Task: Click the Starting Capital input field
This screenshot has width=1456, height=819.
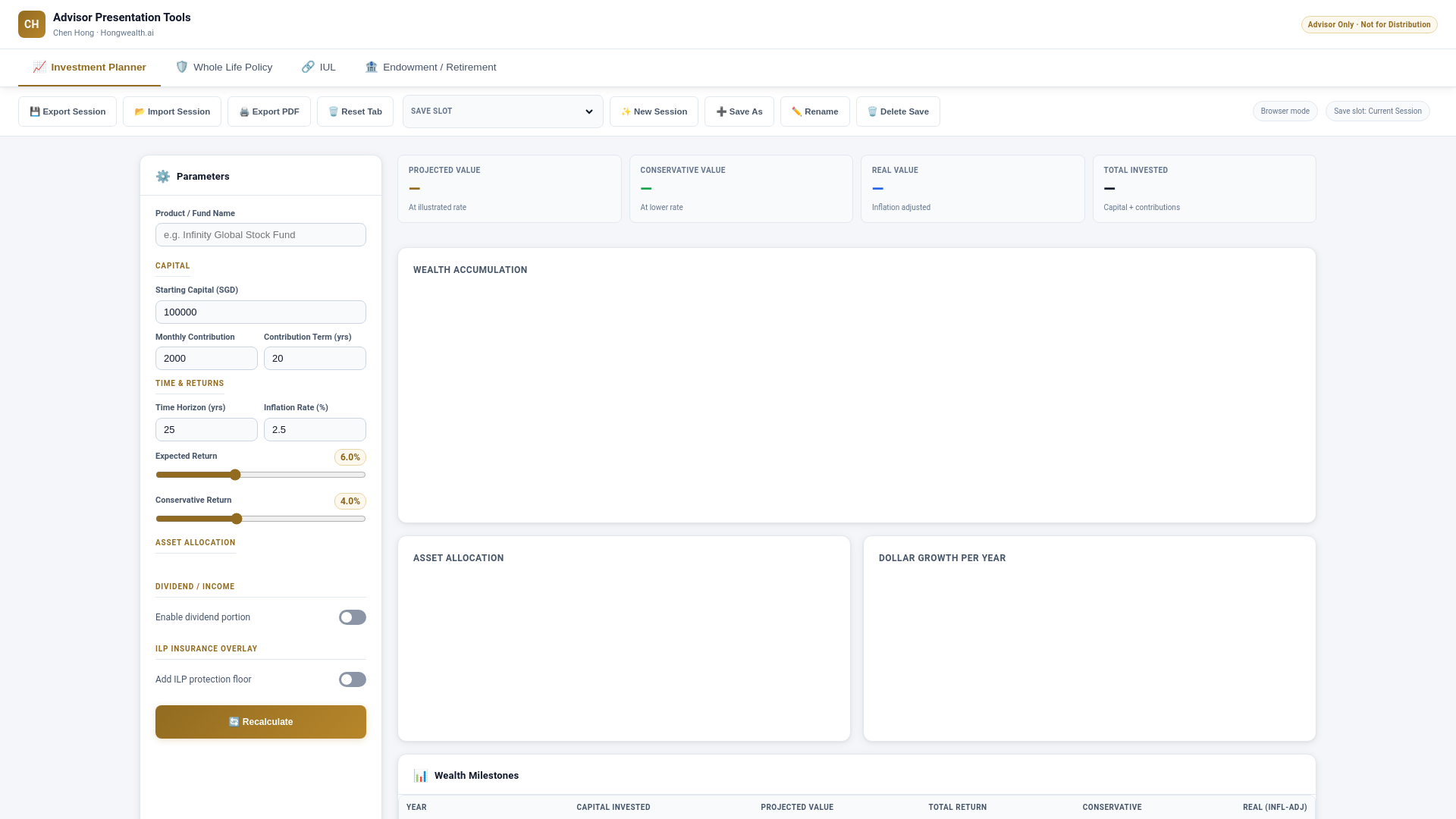Action: [x=261, y=312]
